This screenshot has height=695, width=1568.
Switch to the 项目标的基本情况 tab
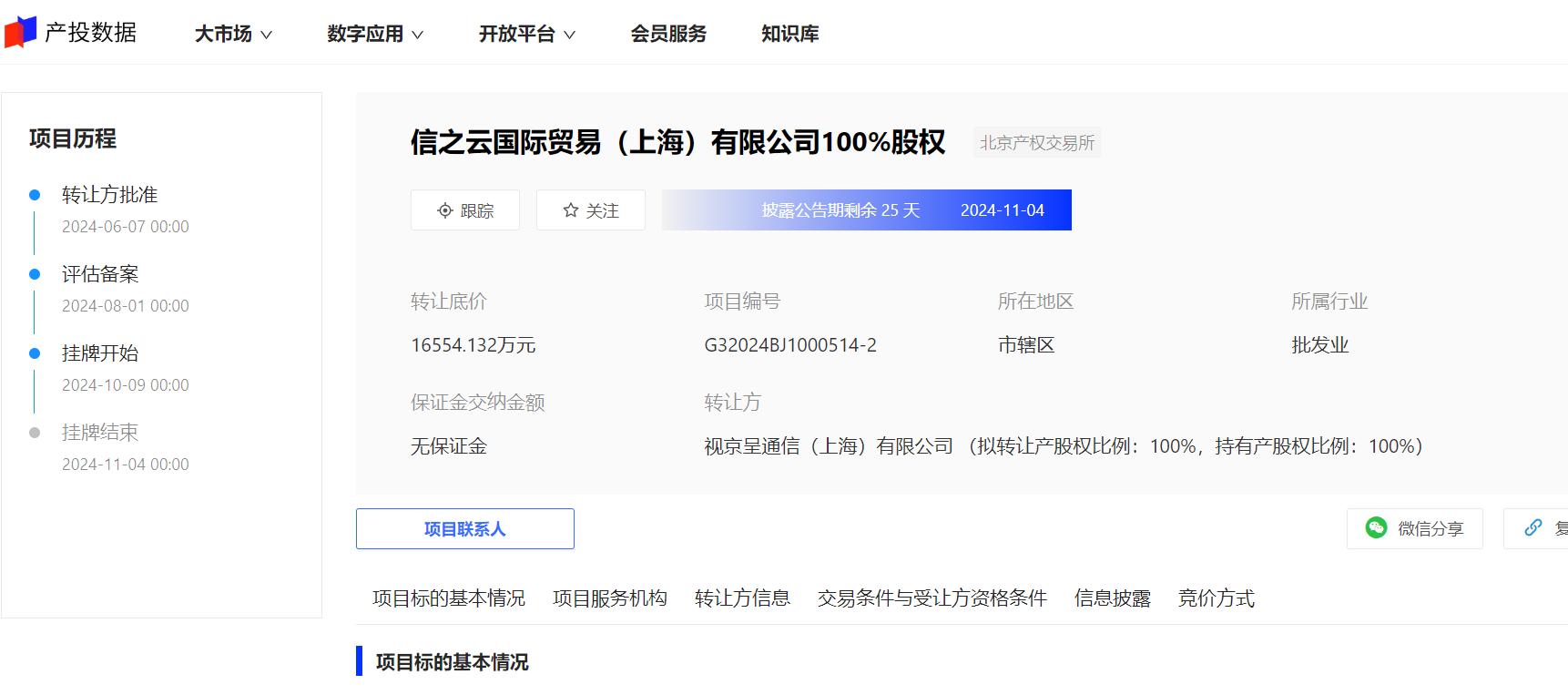(449, 598)
